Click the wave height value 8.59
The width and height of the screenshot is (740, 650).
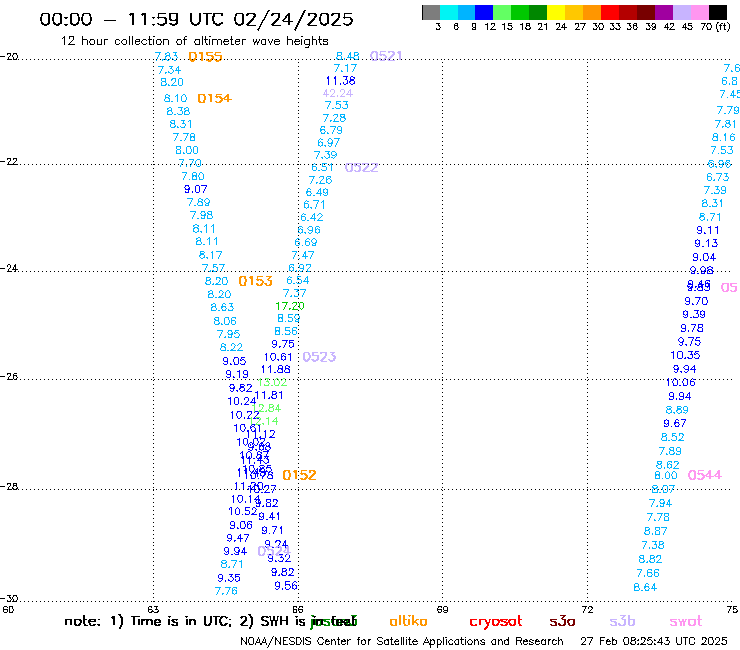coord(288,318)
